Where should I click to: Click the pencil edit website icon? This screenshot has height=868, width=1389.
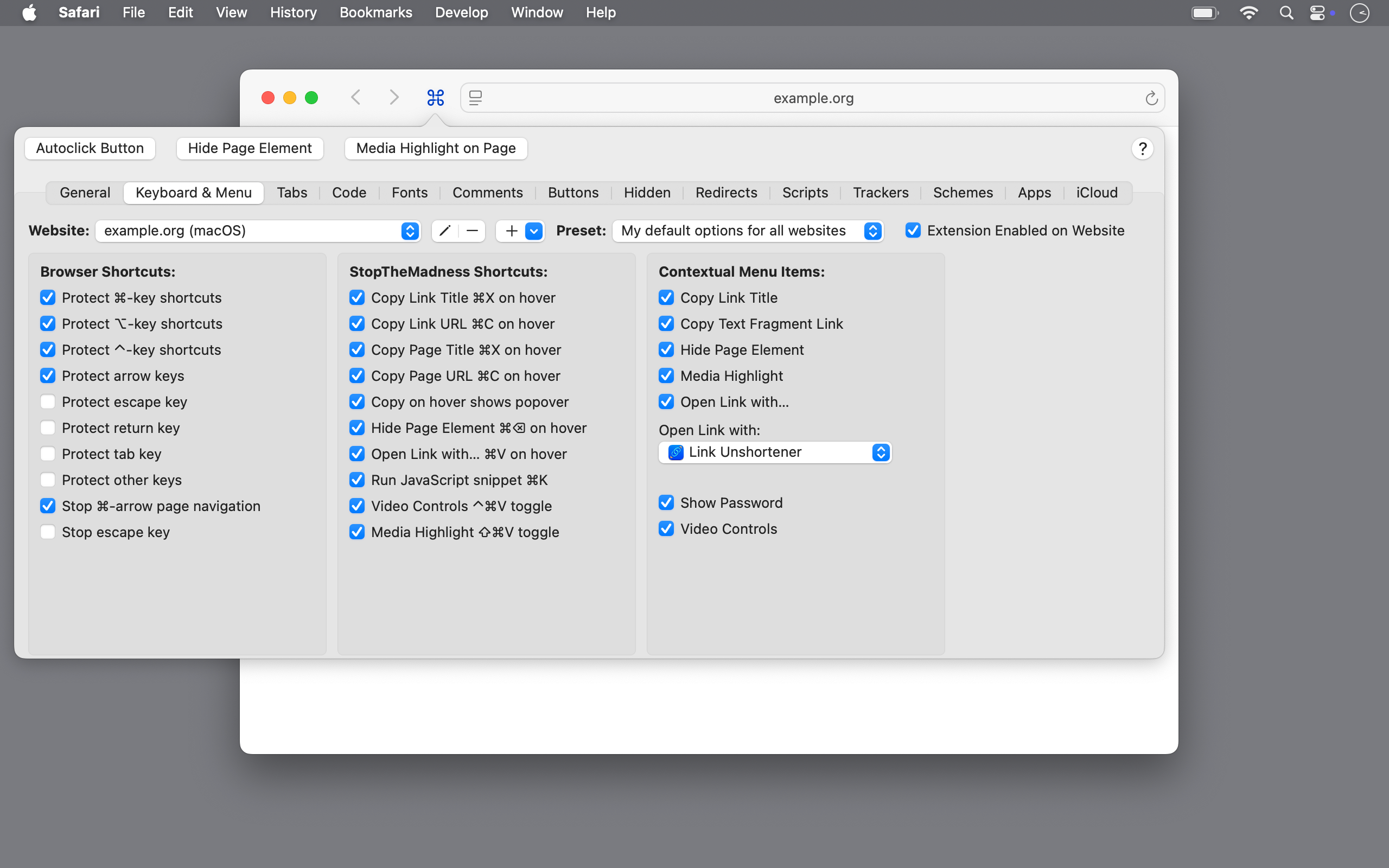point(445,231)
